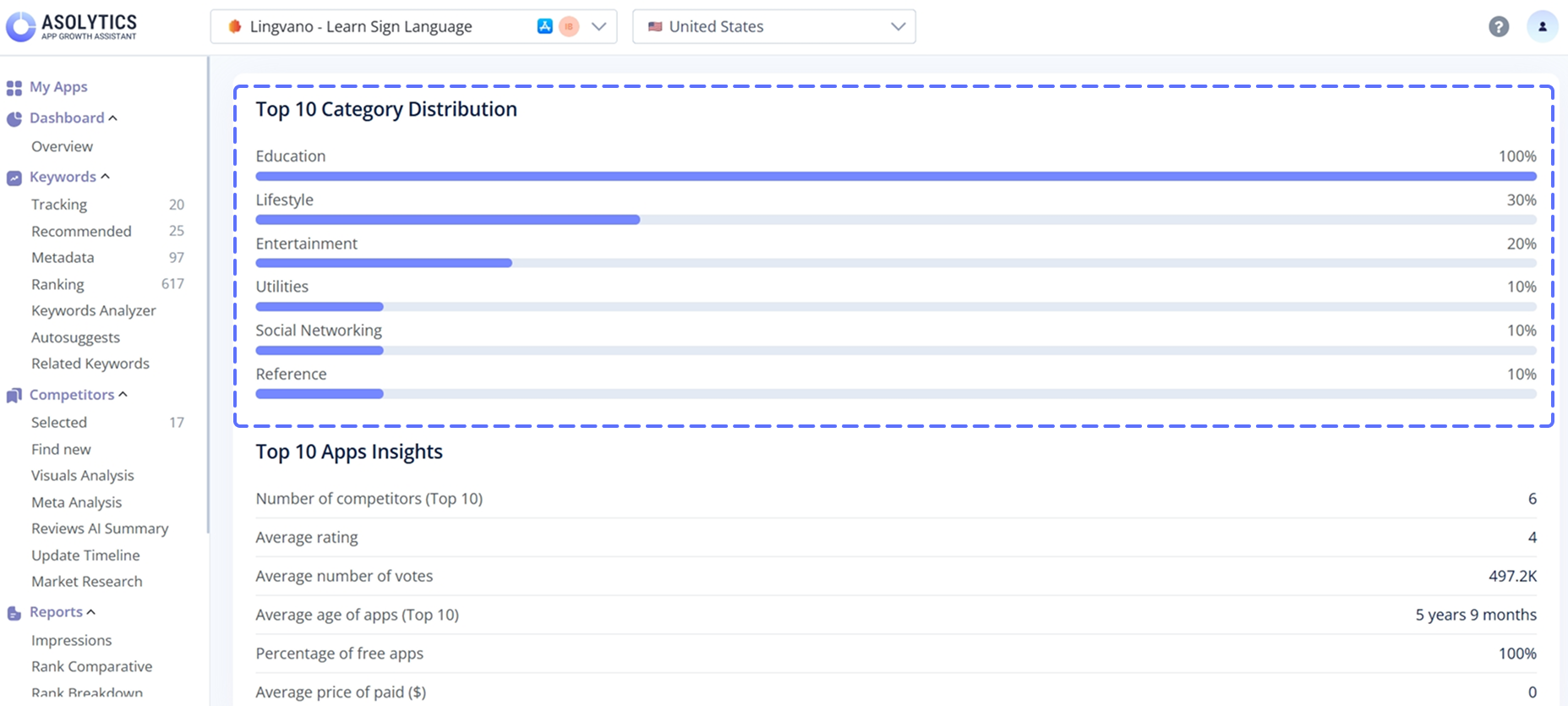
Task: Click the Lifestyle category progress bar
Action: tap(447, 220)
